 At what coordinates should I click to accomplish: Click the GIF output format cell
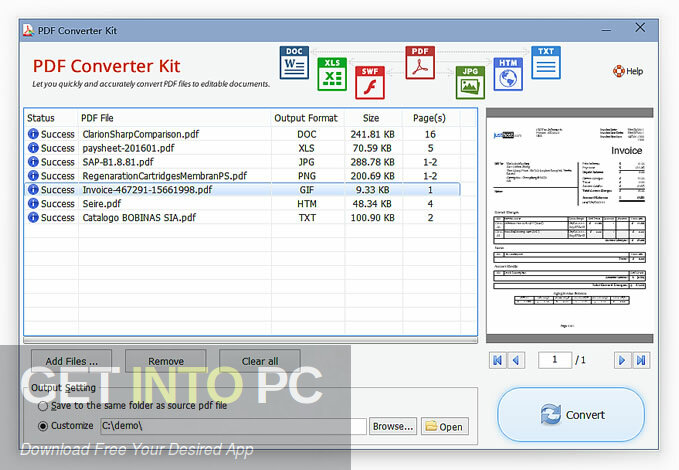(x=307, y=190)
